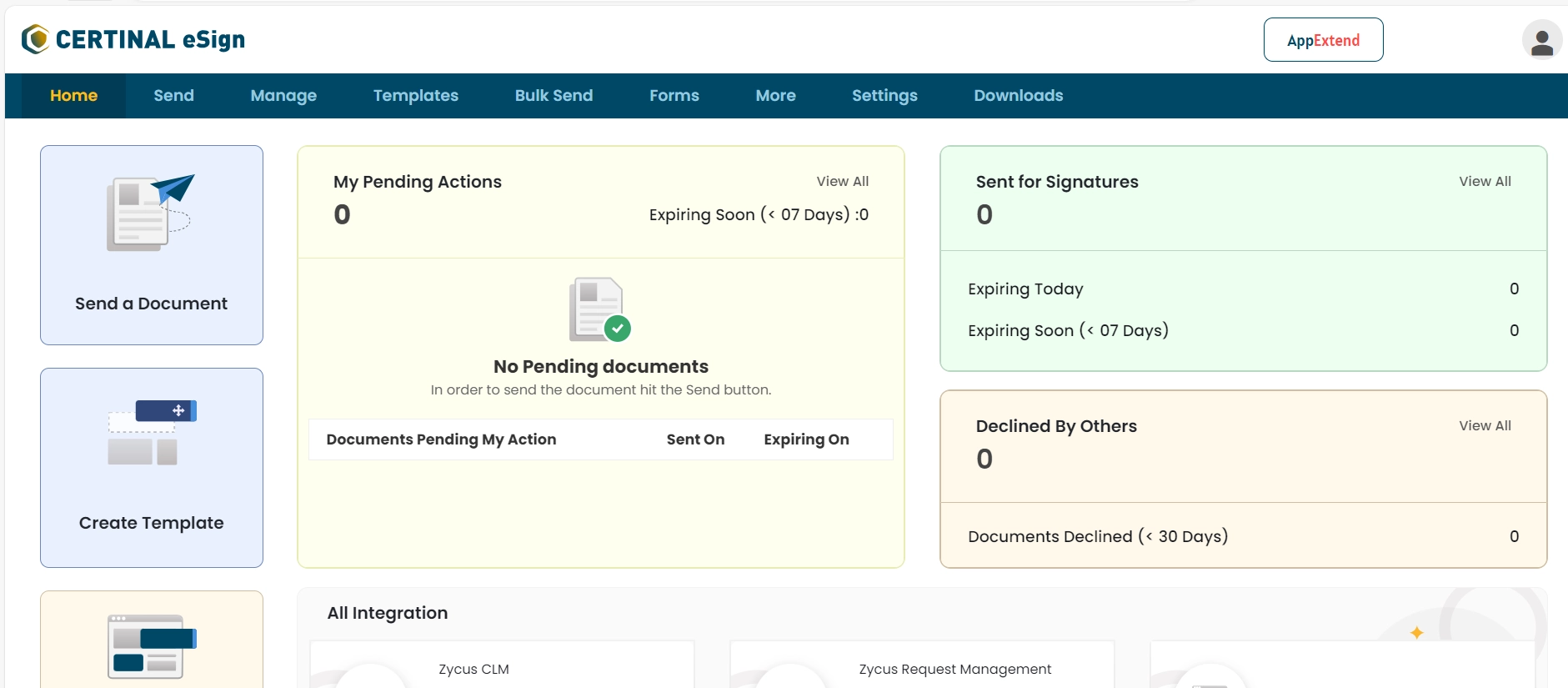Image resolution: width=1568 pixels, height=688 pixels.
Task: Click the Create Template layout icon
Action: (152, 432)
